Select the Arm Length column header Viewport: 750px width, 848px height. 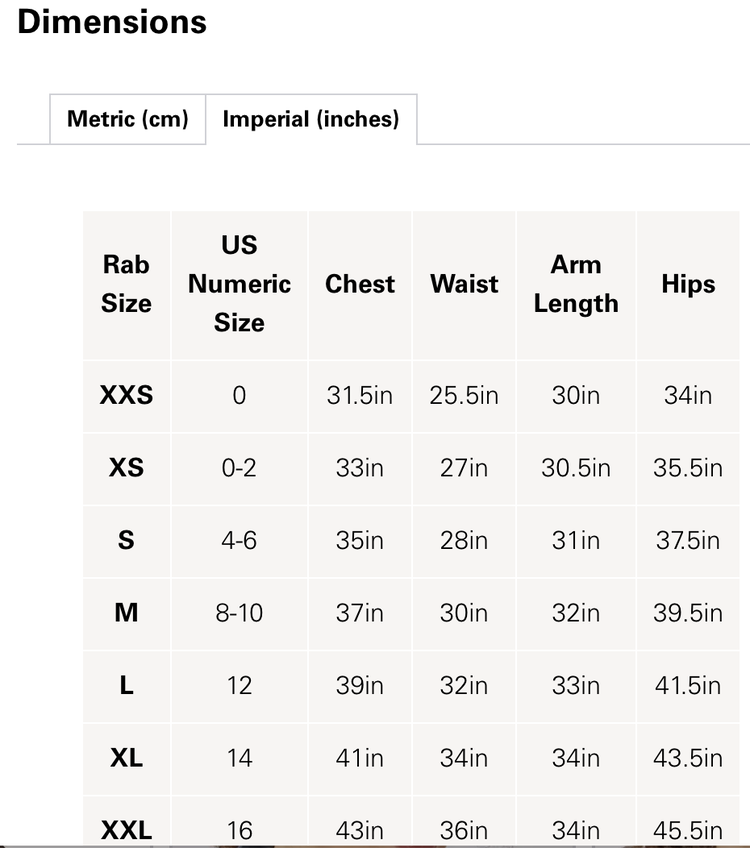pyautogui.click(x=575, y=284)
